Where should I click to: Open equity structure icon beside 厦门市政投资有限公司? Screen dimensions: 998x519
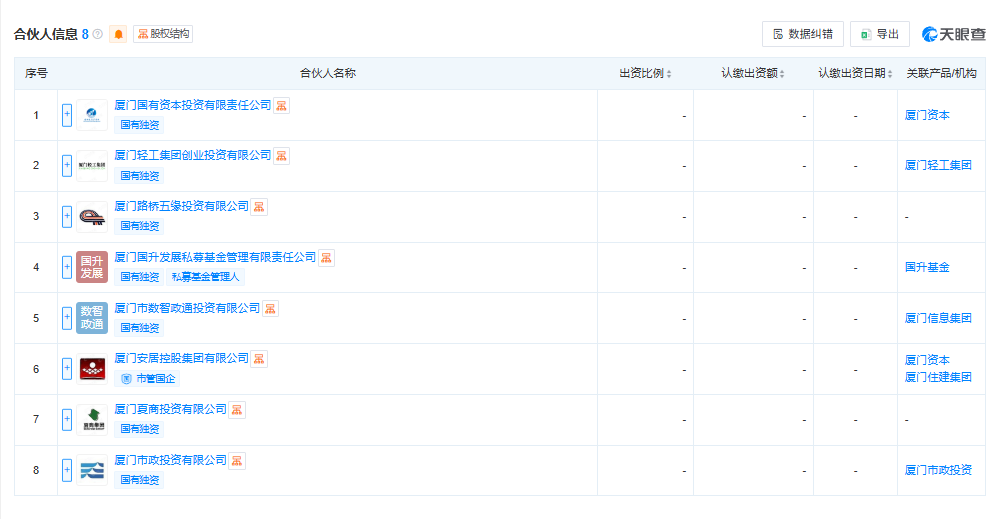(x=237, y=461)
